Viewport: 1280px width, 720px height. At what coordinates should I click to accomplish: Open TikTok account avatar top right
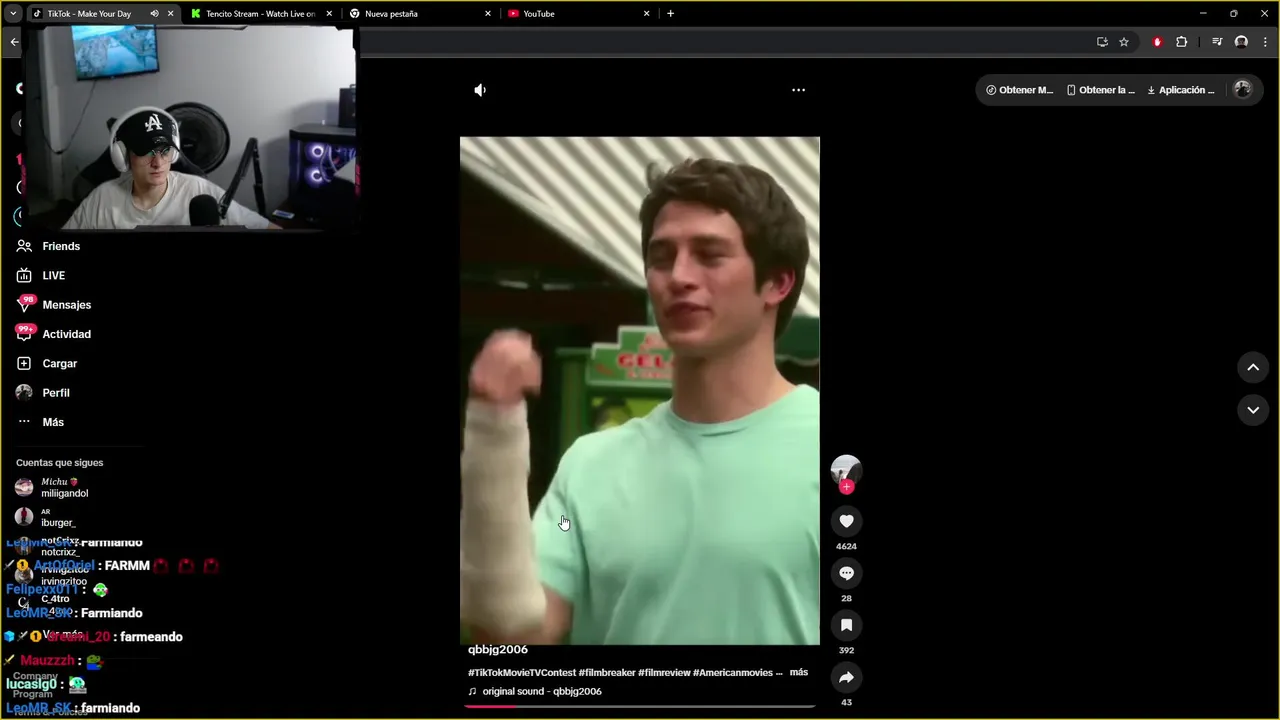[1243, 89]
